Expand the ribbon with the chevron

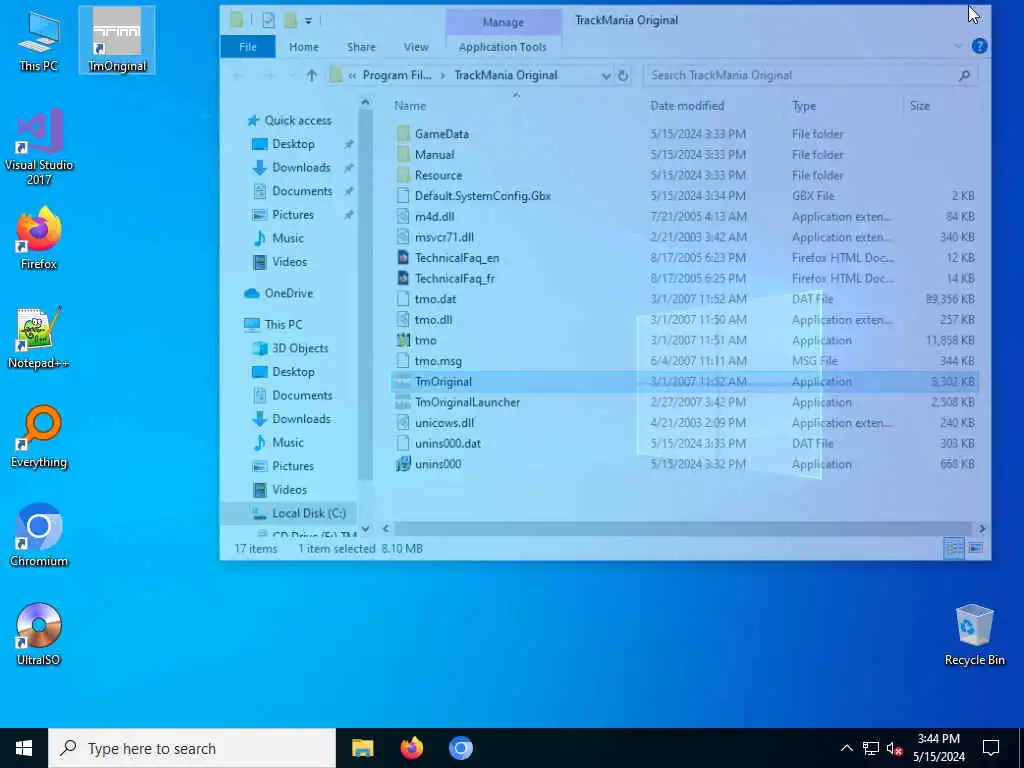[x=957, y=46]
